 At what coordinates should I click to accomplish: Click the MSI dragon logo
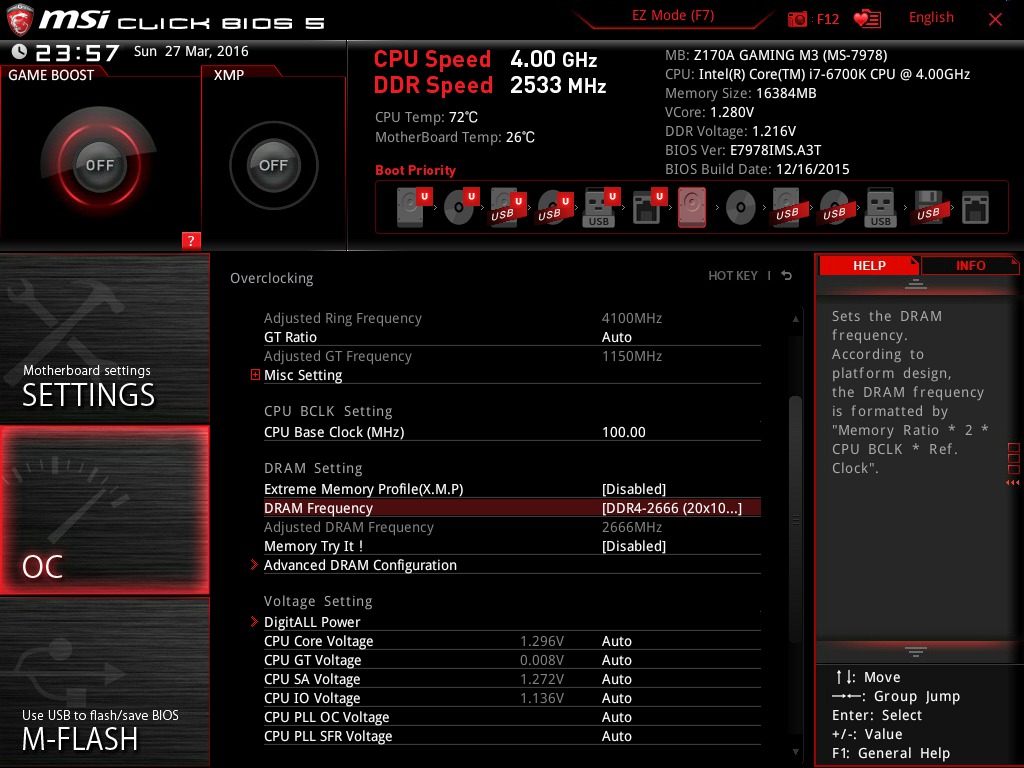pyautogui.click(x=22, y=17)
